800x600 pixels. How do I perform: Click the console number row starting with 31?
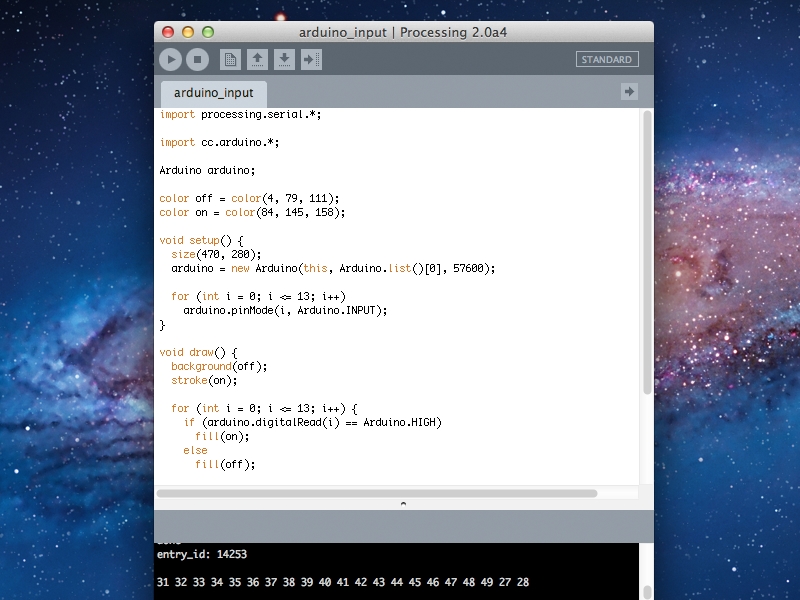point(343,582)
